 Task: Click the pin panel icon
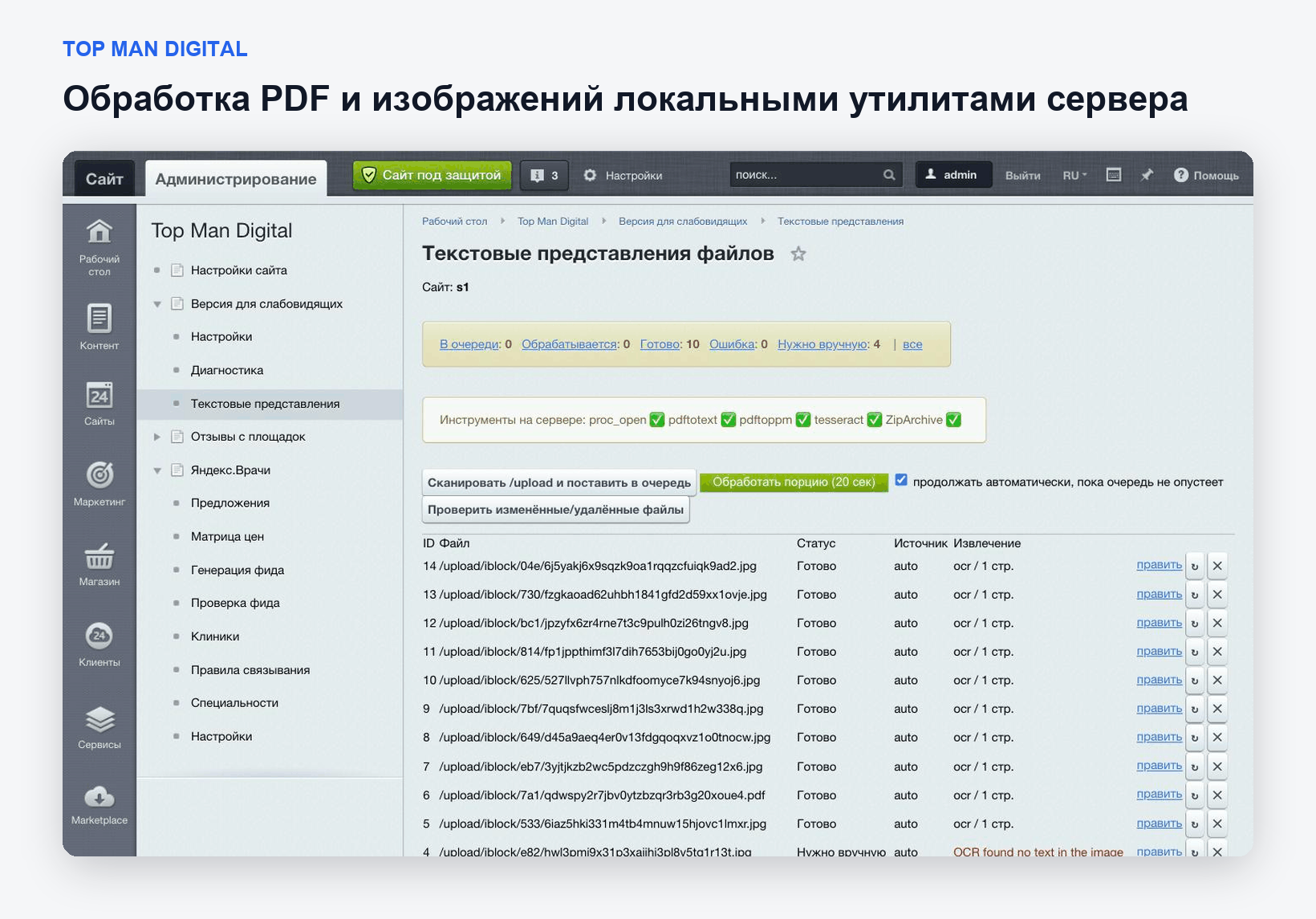(x=1147, y=175)
